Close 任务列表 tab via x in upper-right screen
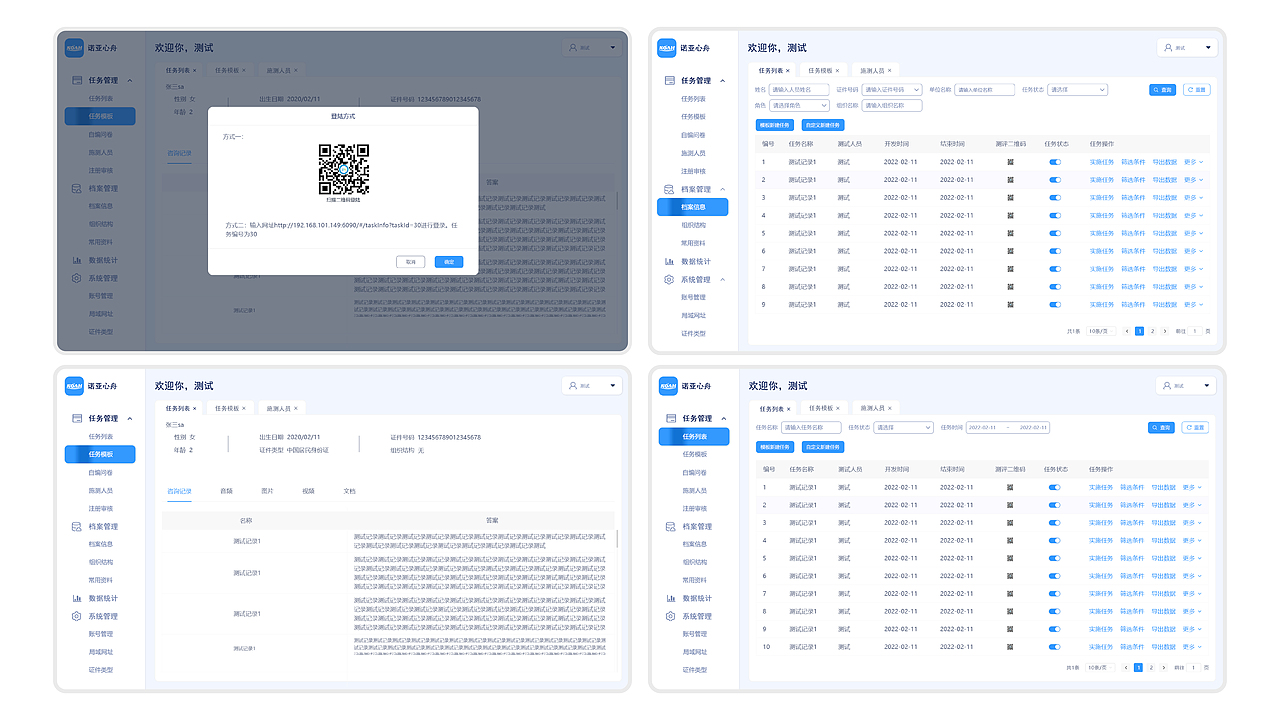The height and width of the screenshot is (720, 1280). coord(788,71)
